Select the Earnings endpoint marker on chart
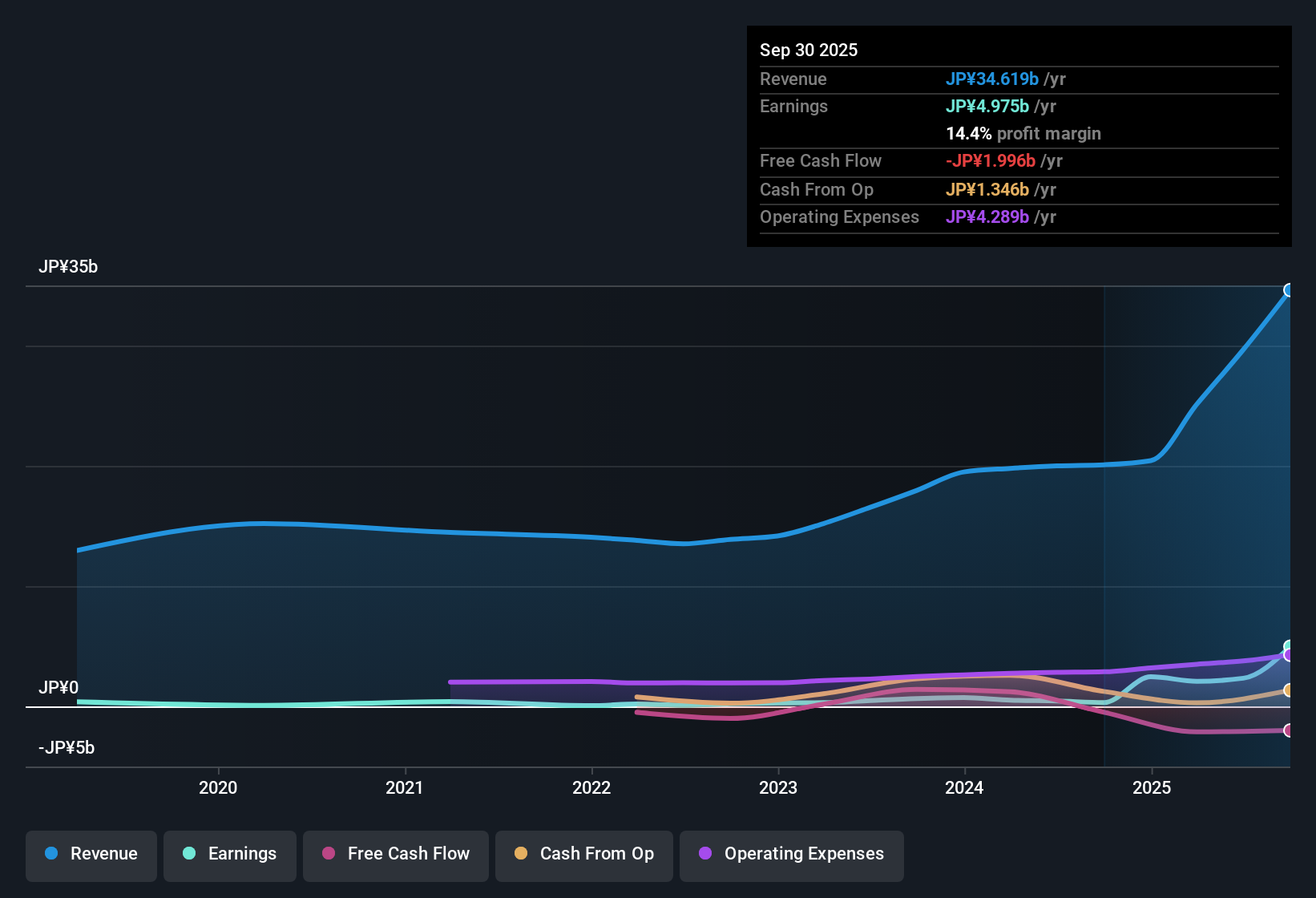The height and width of the screenshot is (898, 1316). click(1289, 646)
